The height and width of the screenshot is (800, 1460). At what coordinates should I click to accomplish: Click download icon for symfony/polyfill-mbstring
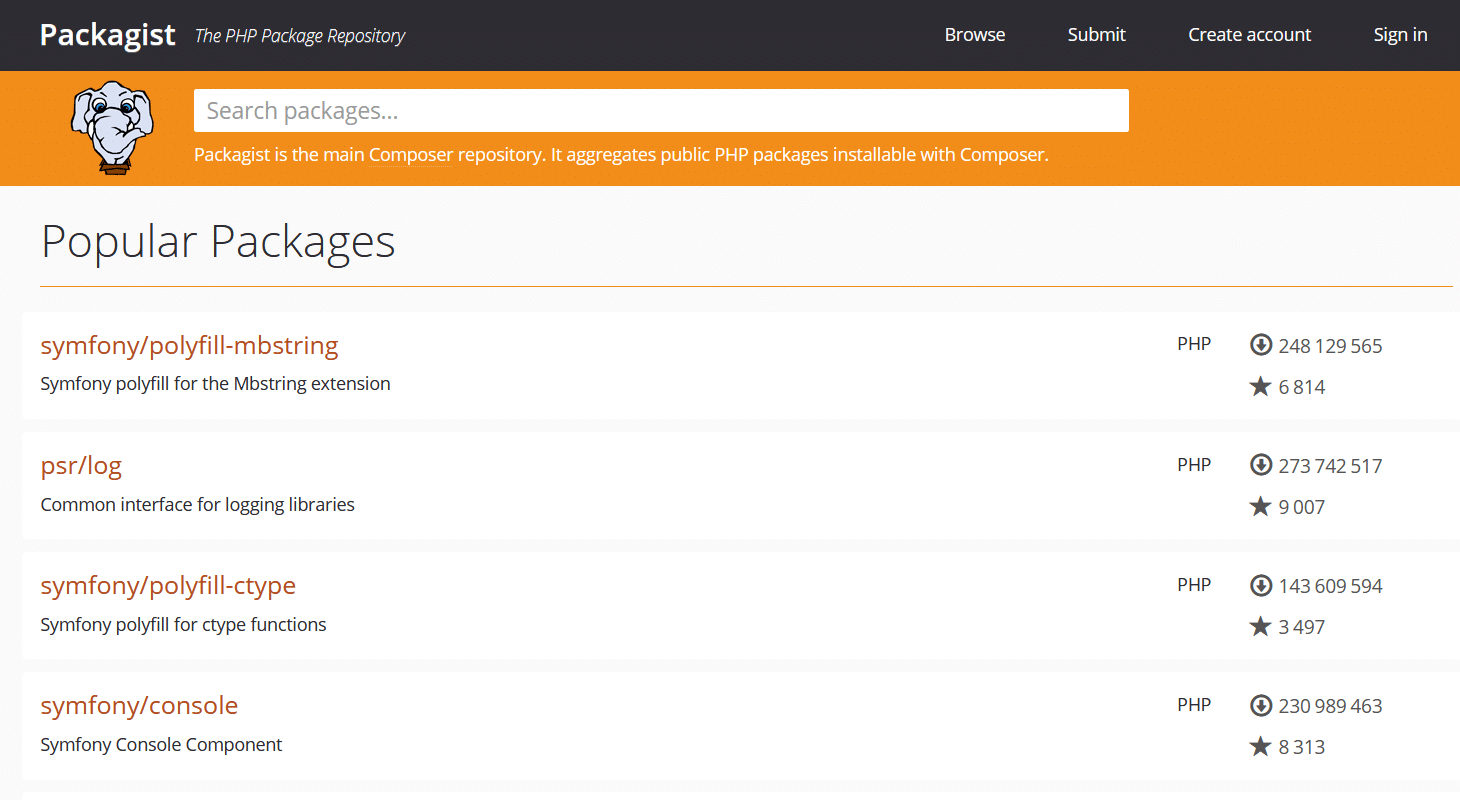click(1261, 345)
